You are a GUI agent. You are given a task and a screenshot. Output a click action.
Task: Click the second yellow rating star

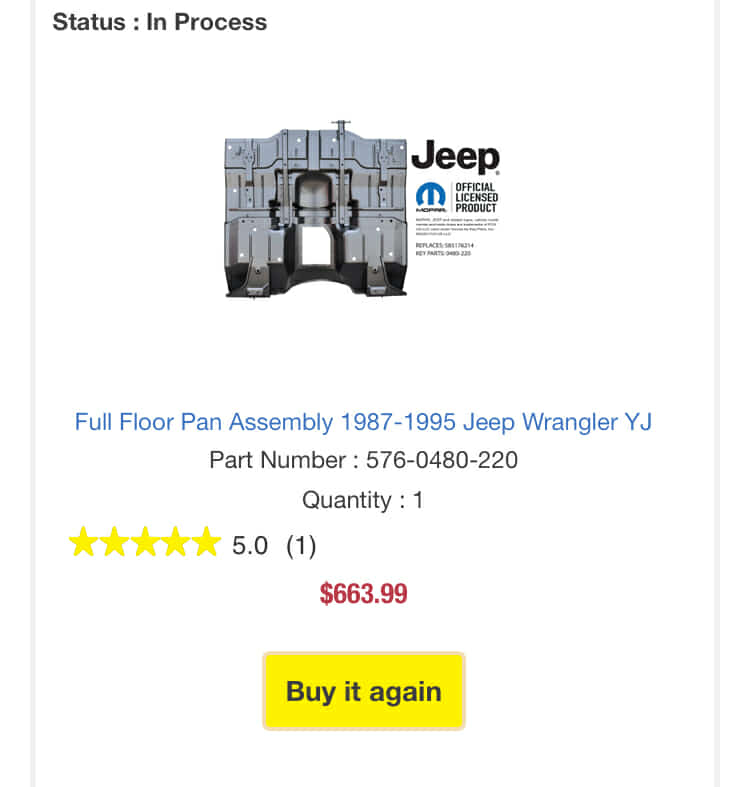[x=114, y=543]
